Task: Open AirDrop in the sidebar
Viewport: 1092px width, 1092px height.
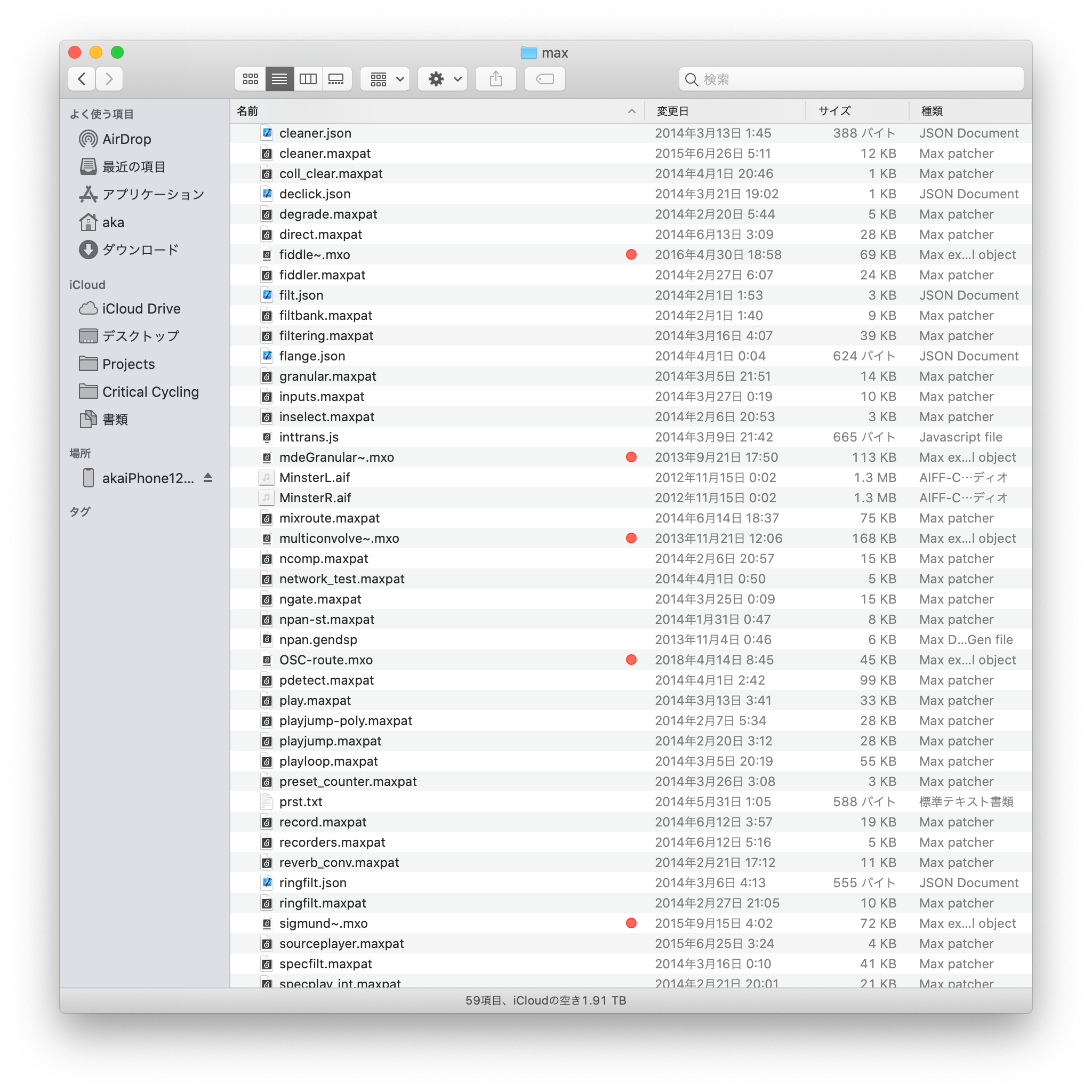Action: pyautogui.click(x=126, y=139)
